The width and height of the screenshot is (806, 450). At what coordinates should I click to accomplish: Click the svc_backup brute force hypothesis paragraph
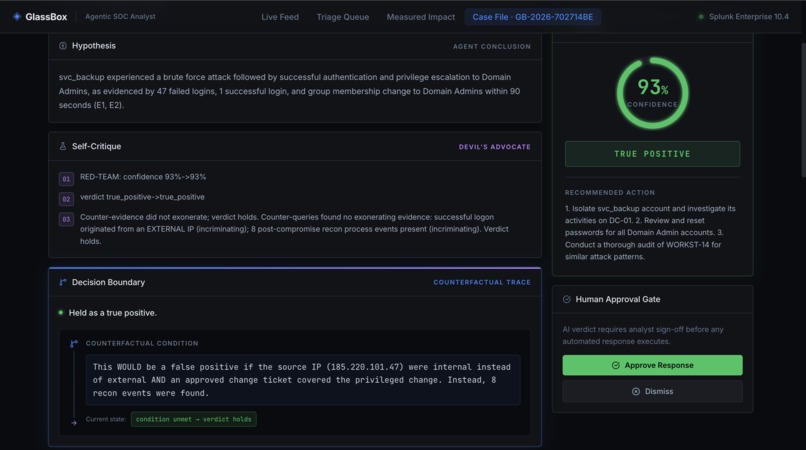click(289, 91)
